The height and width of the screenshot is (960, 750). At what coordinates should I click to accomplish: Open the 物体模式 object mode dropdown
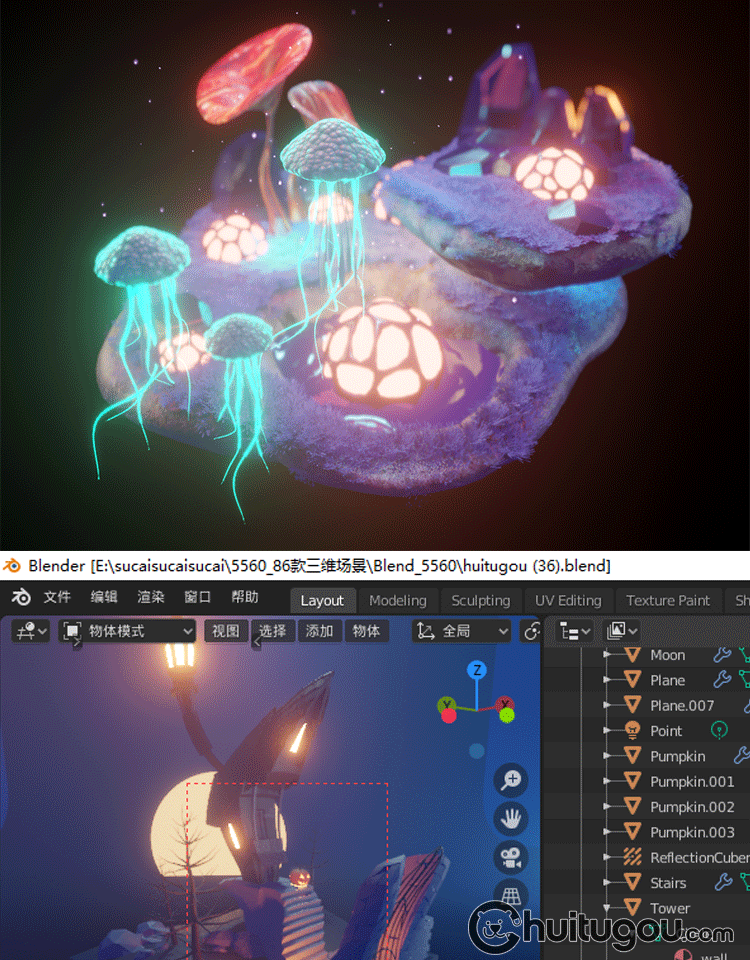(x=128, y=631)
